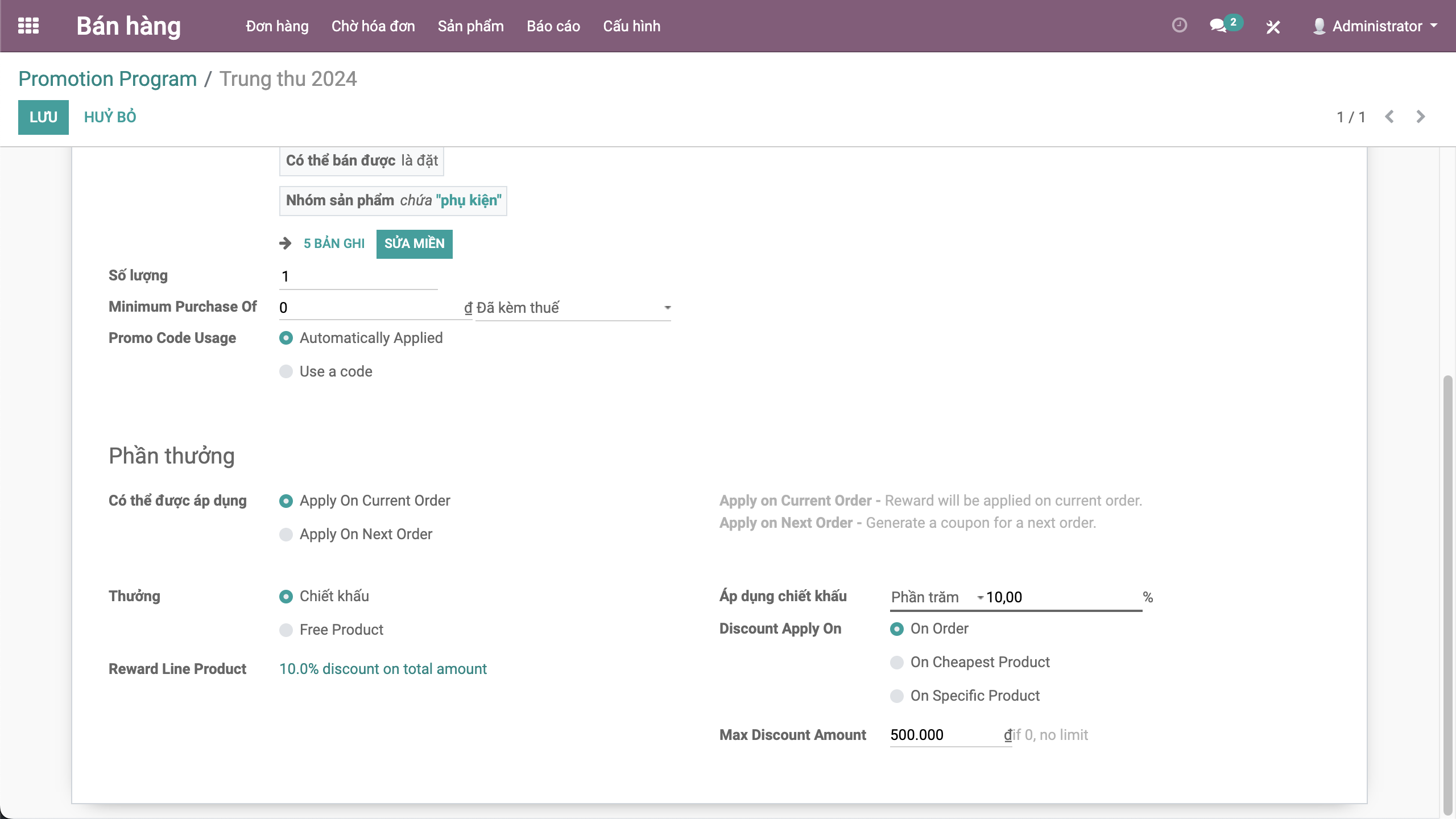The height and width of the screenshot is (819, 1456).
Task: Open the Cấu hình menu
Action: (x=631, y=26)
